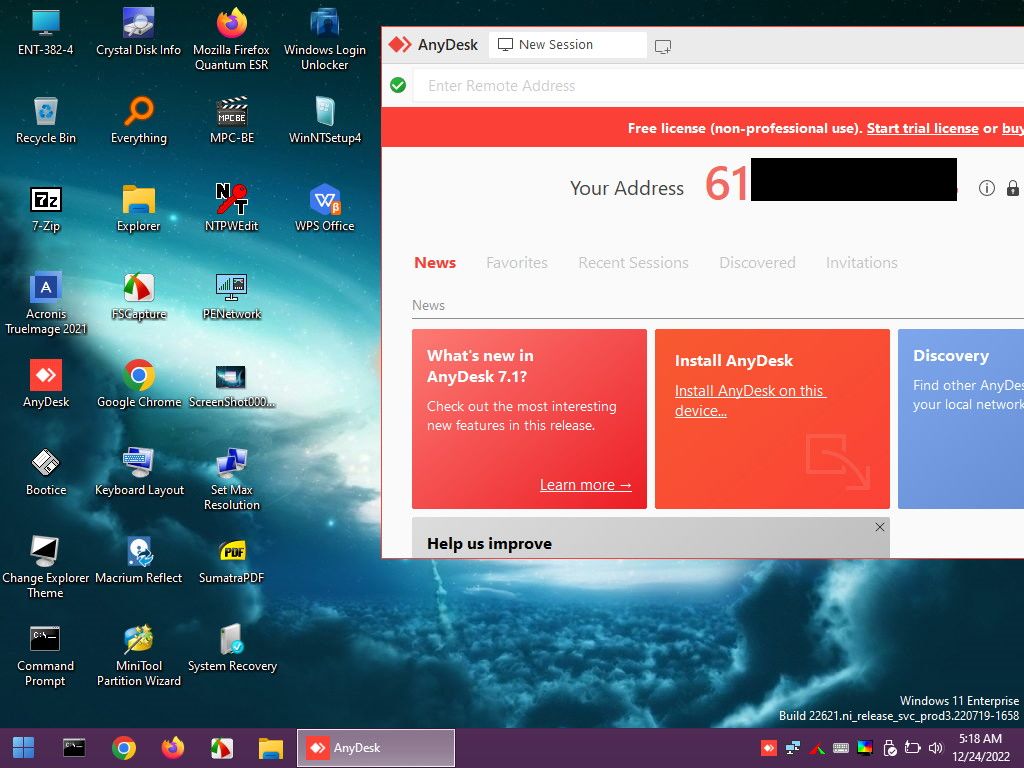
Task: Open Keyboard Layout desktop icon
Action: pos(138,472)
